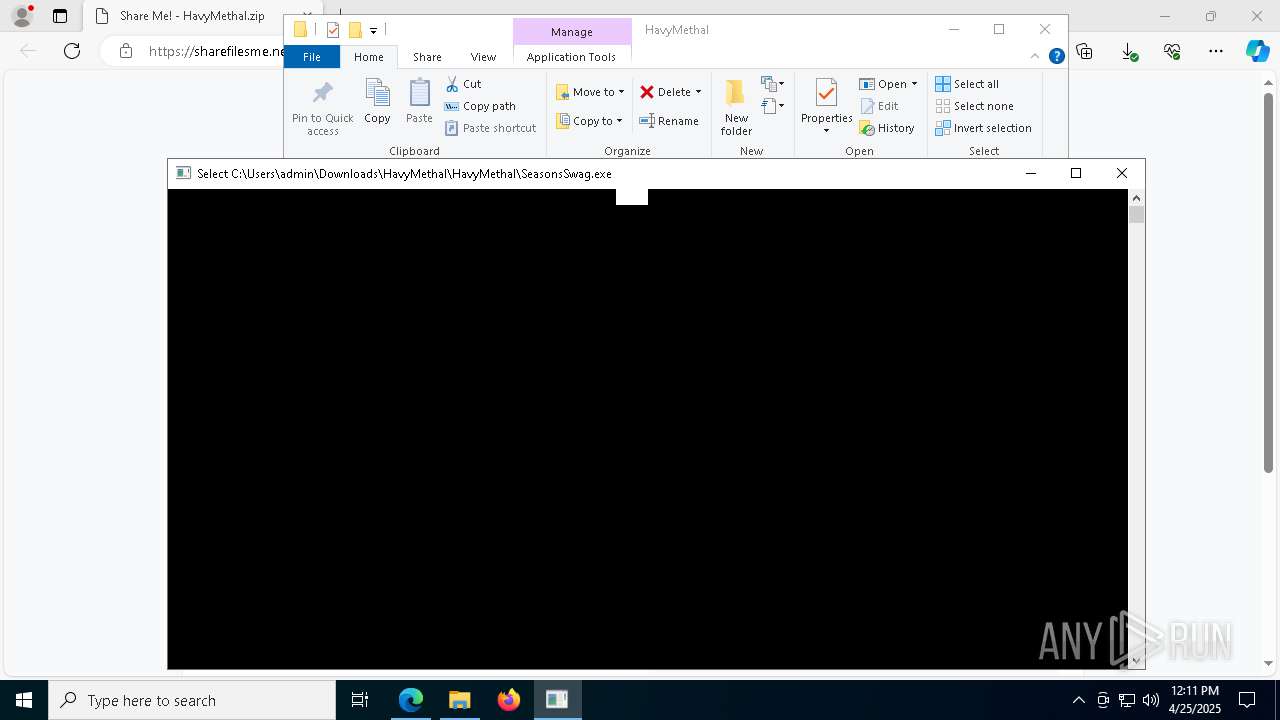1280x720 pixels.
Task: Click the Manage contextual tab
Action: pyautogui.click(x=572, y=32)
